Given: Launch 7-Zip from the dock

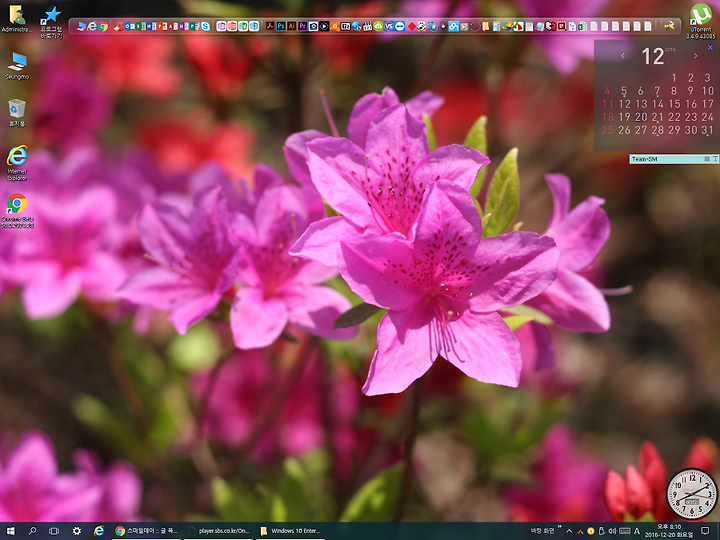Looking at the screenshot, I should (345, 26).
